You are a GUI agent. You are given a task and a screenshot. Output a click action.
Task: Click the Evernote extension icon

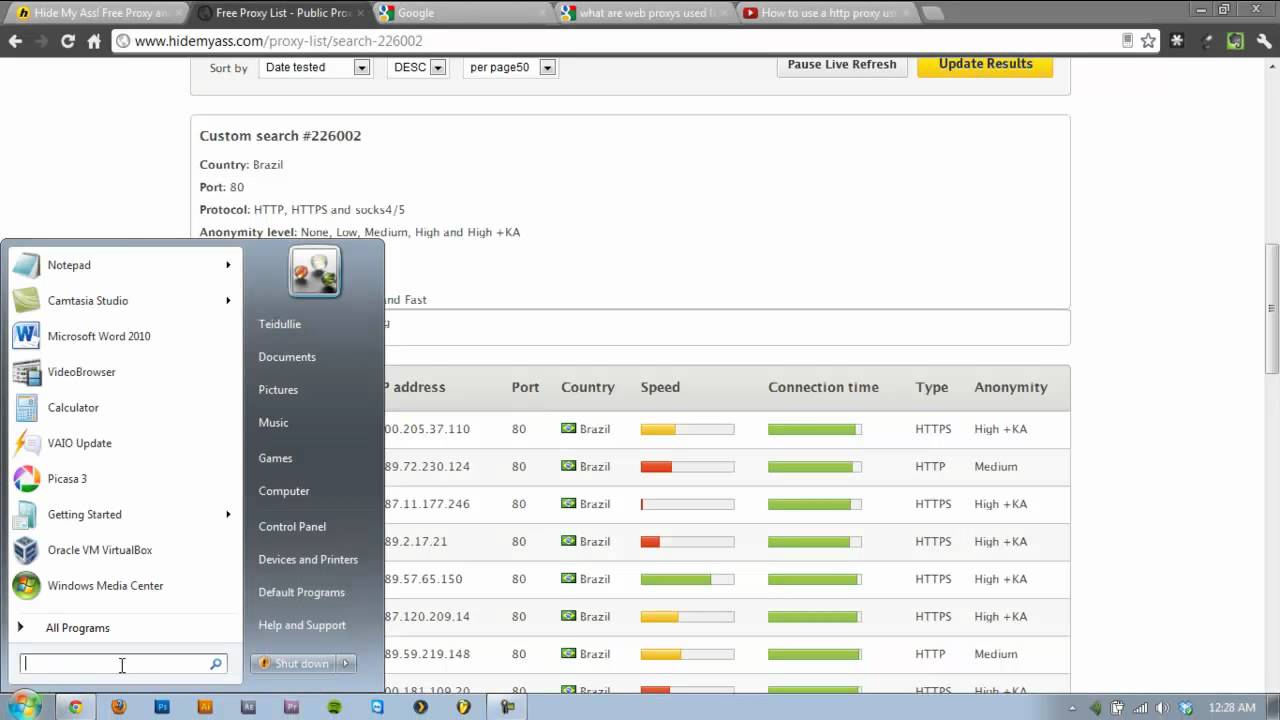coord(1235,41)
